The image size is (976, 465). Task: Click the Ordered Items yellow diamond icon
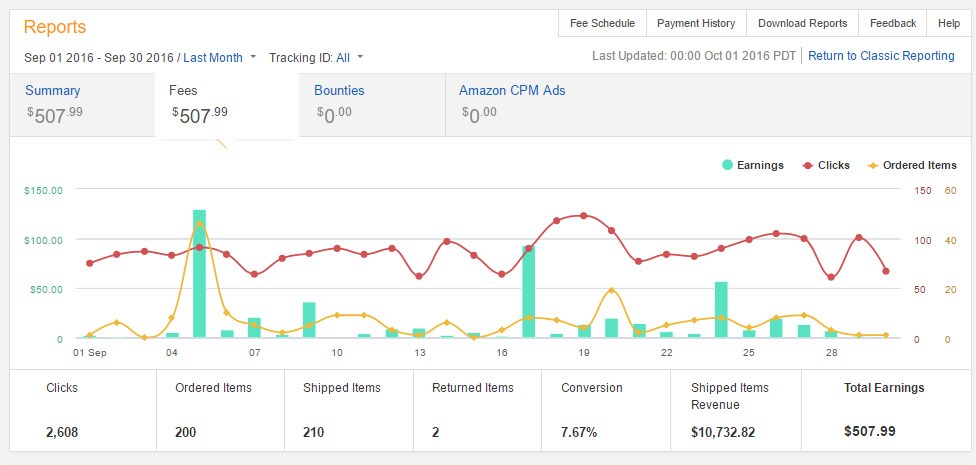pos(873,166)
